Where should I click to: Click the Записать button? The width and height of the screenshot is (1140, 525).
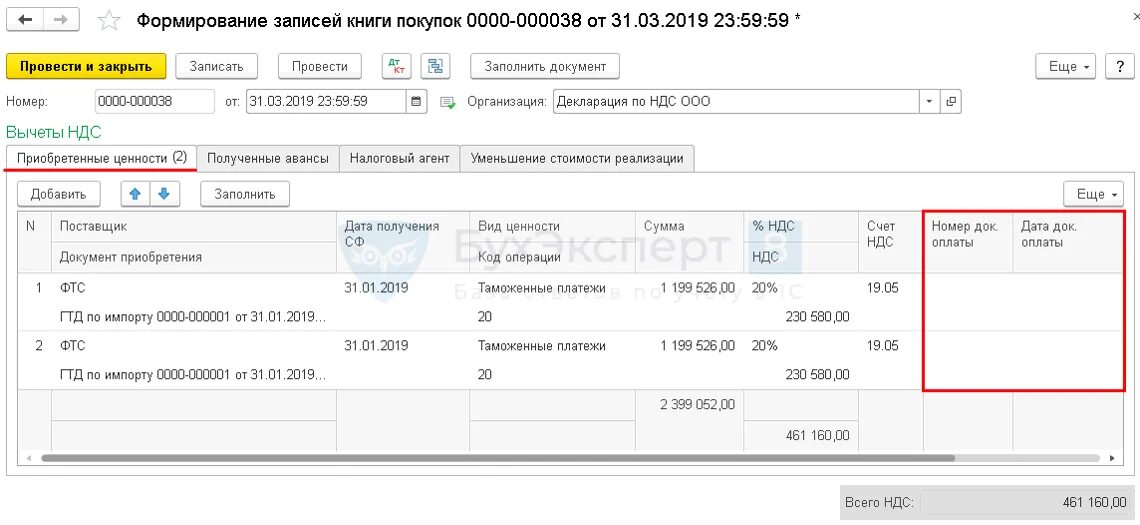tap(216, 66)
